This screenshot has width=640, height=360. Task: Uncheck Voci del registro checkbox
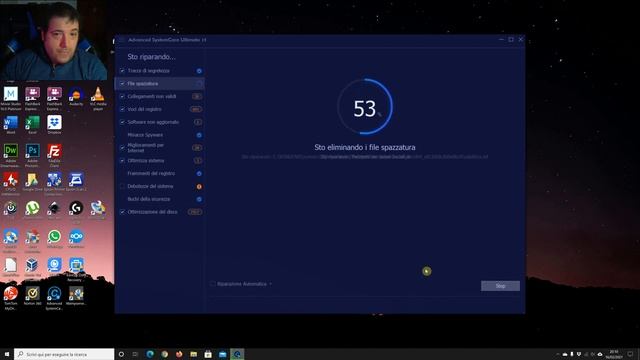[x=122, y=109]
